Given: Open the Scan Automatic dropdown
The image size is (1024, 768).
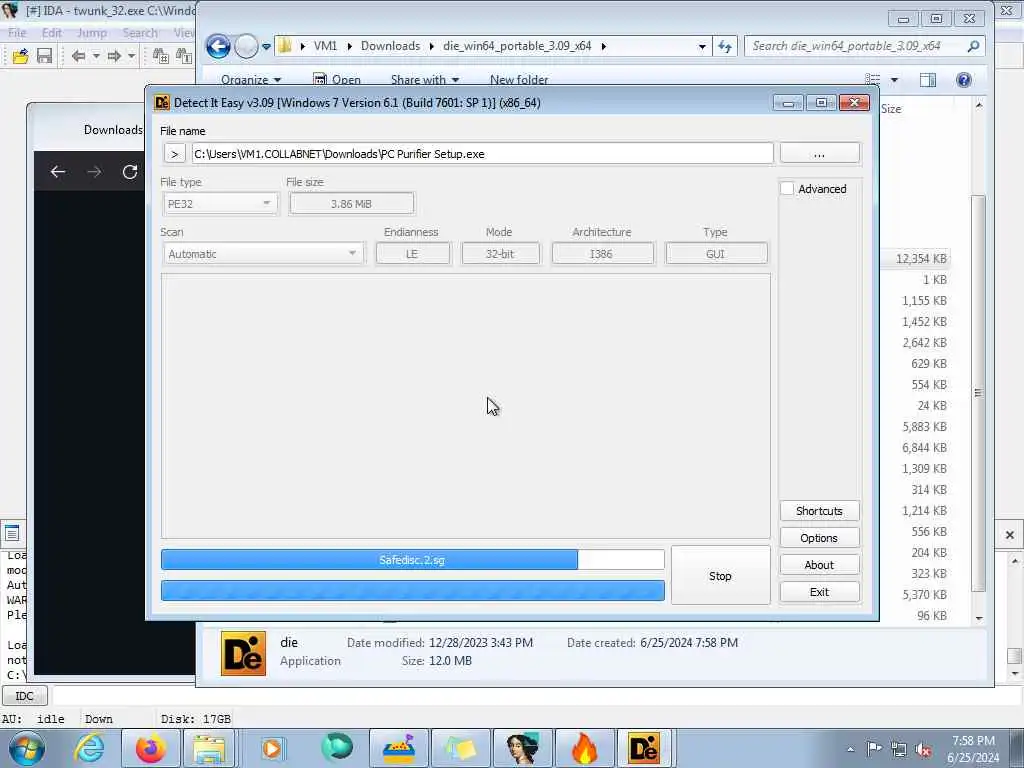Looking at the screenshot, I should [263, 254].
